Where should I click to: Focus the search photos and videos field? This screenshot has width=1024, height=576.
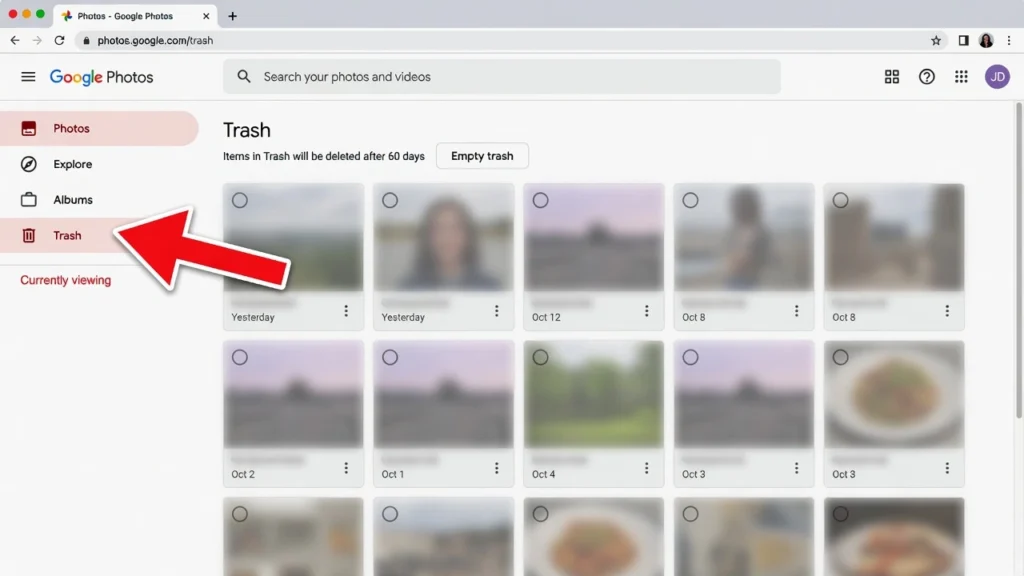pyautogui.click(x=502, y=76)
